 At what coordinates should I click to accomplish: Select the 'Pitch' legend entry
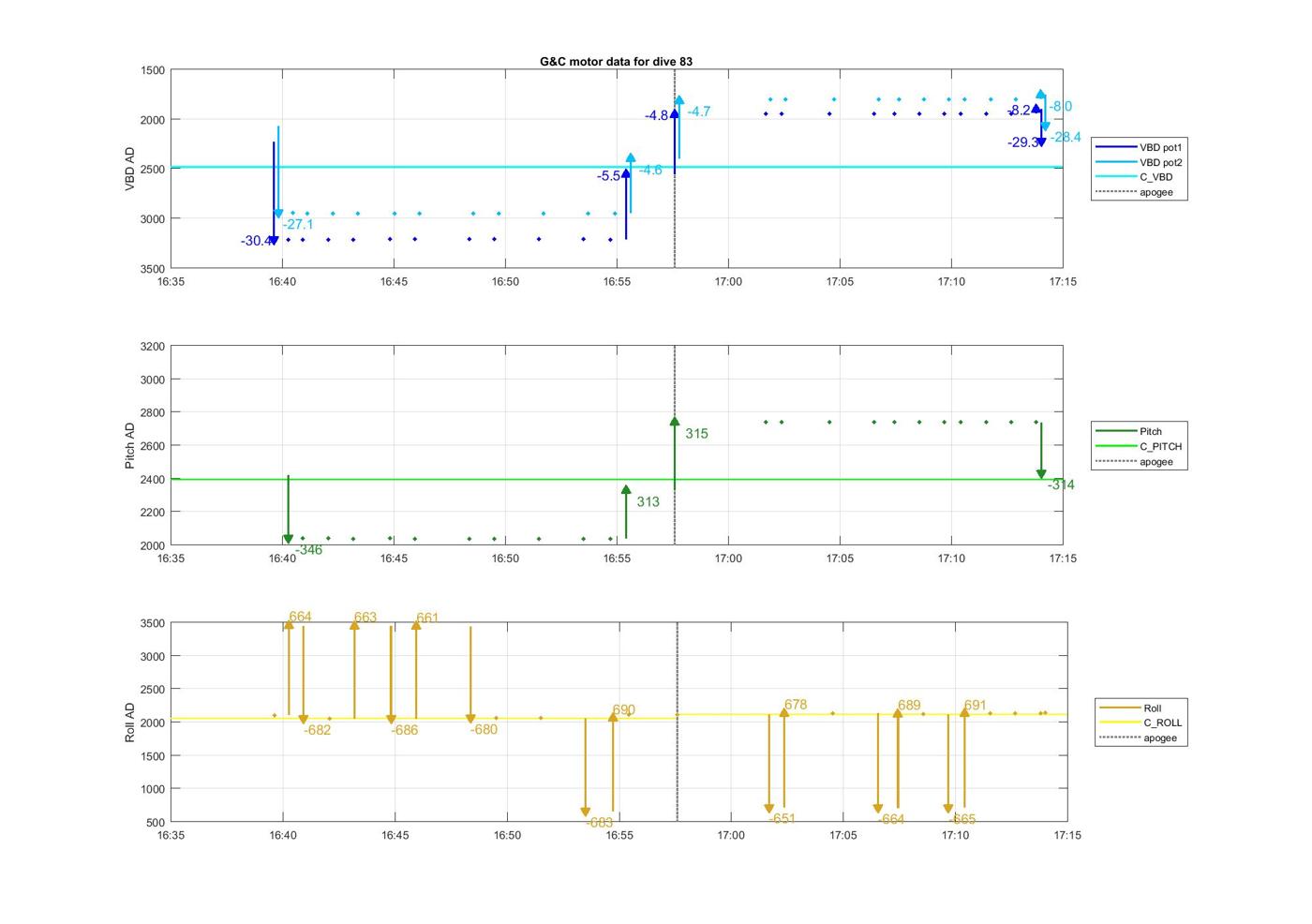(x=1129, y=431)
